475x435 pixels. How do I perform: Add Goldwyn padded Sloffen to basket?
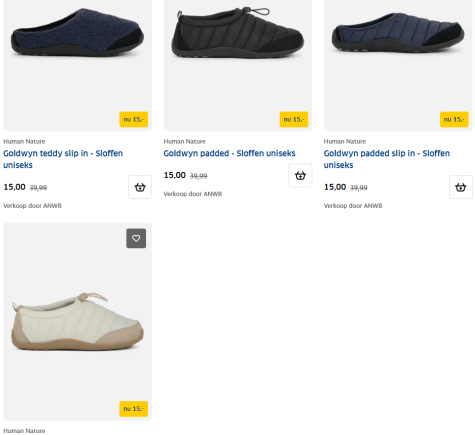pos(300,175)
